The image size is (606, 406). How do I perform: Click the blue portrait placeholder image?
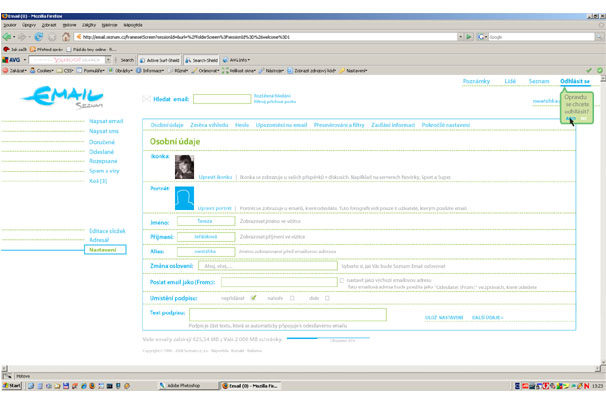(184, 198)
